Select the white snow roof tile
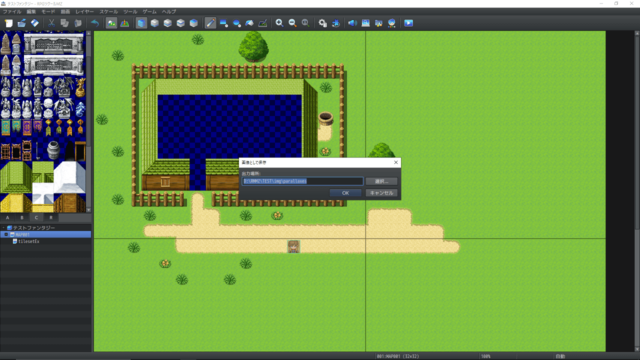Screen dimensions: 640x360 (69, 177)
